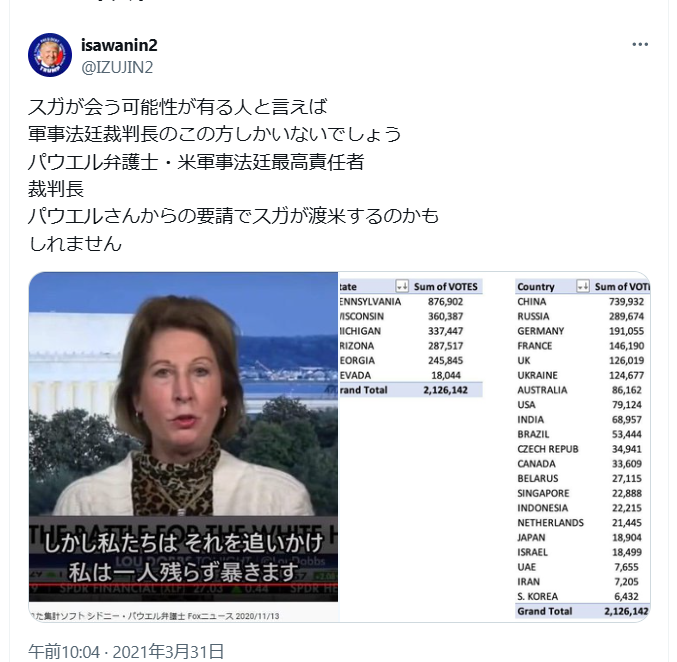Click the isawanin2 display name
The height and width of the screenshot is (662, 677).
[119, 45]
